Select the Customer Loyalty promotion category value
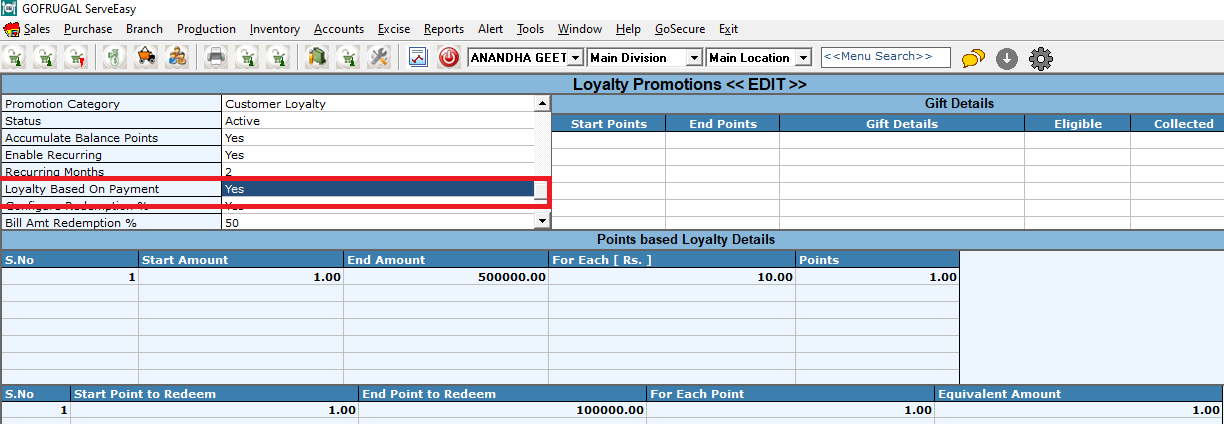The height and width of the screenshot is (424, 1224). point(378,104)
